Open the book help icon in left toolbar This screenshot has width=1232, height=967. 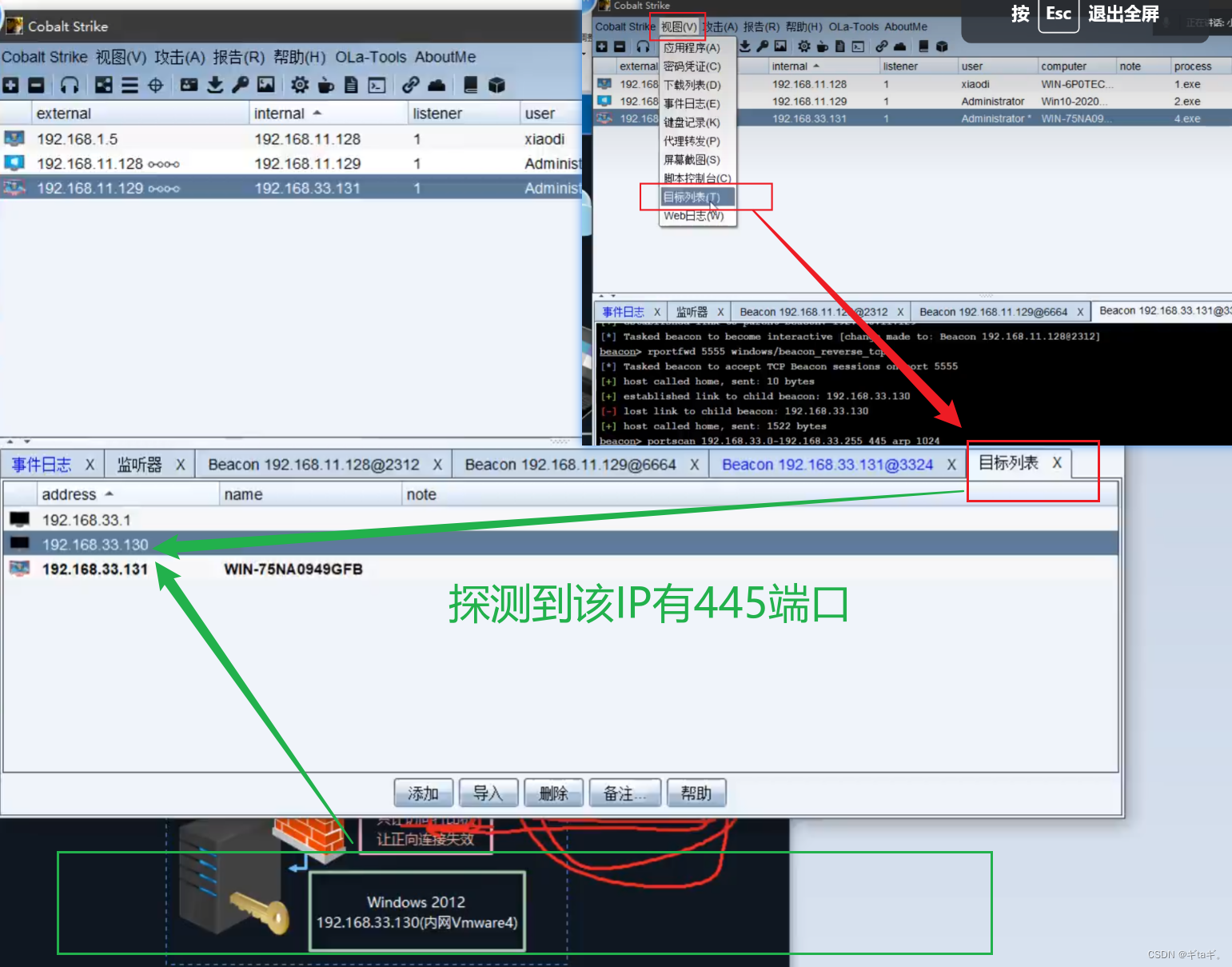pyautogui.click(x=471, y=85)
